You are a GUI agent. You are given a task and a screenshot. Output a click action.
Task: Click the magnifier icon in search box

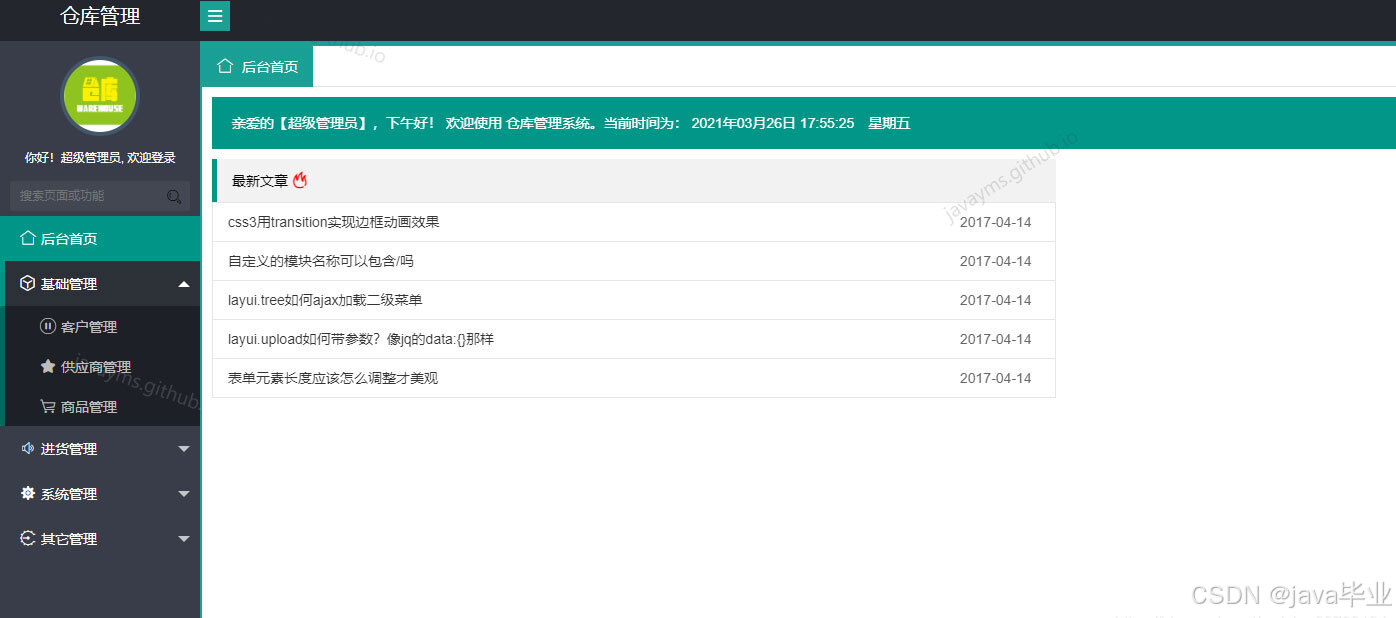176,196
